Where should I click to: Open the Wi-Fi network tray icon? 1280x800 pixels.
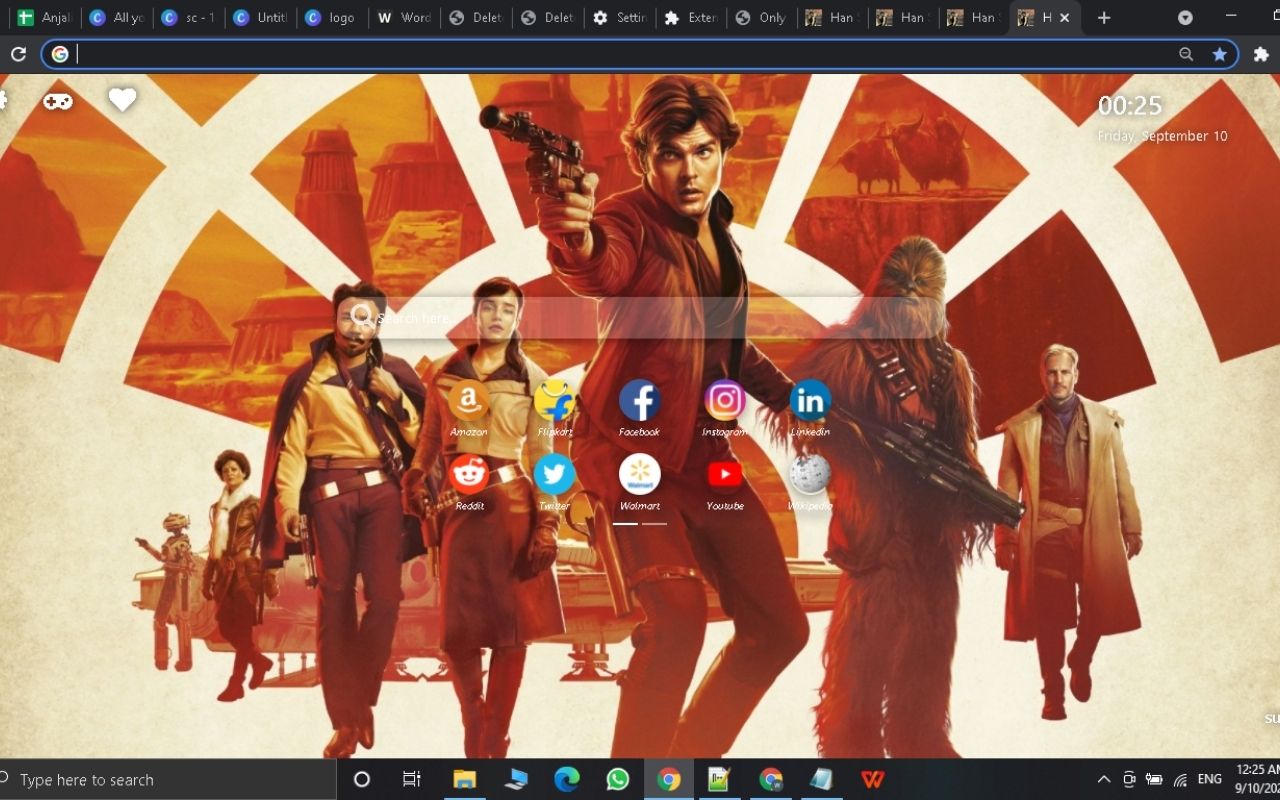click(1180, 779)
